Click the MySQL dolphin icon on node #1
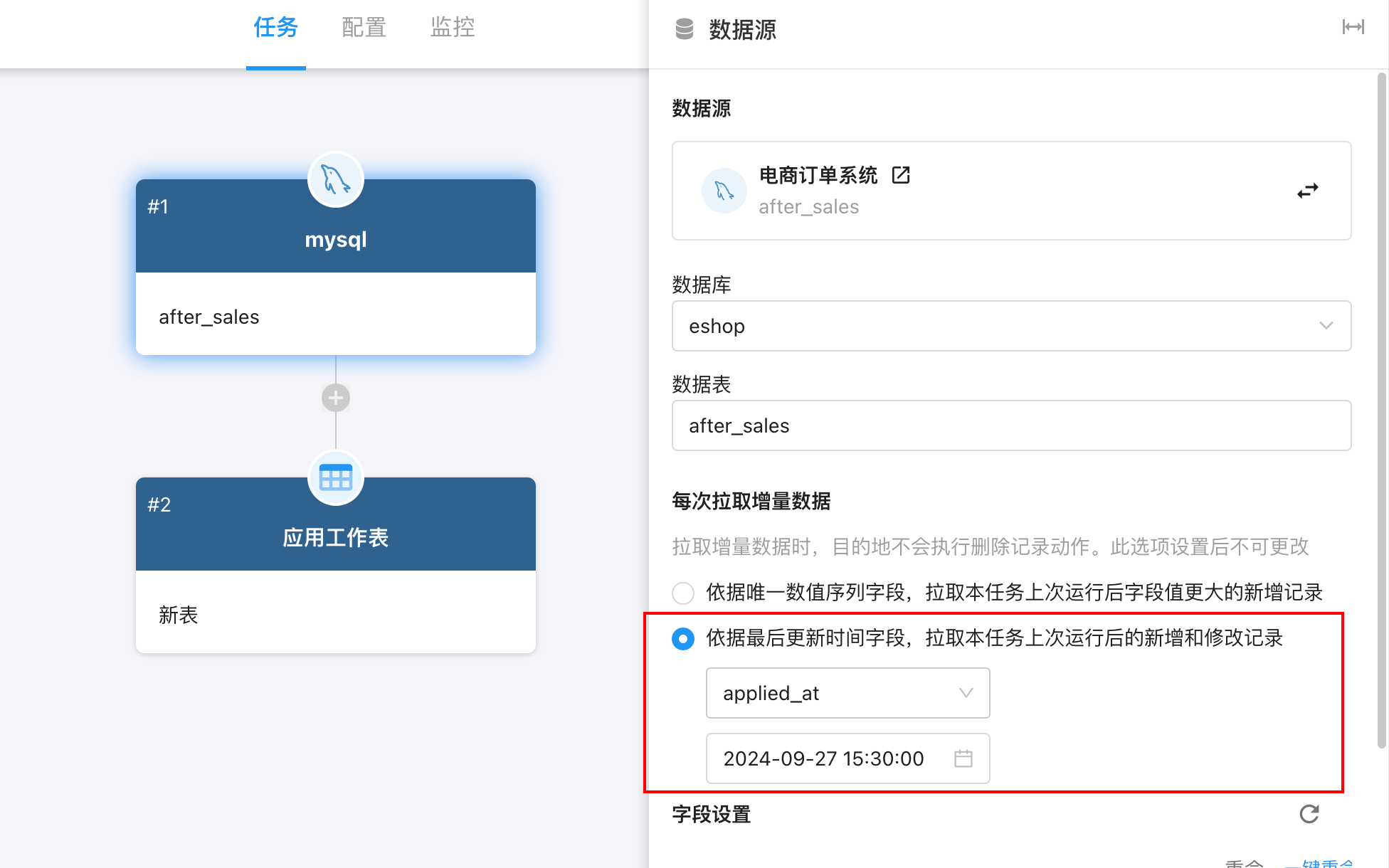The image size is (1389, 868). click(x=336, y=179)
